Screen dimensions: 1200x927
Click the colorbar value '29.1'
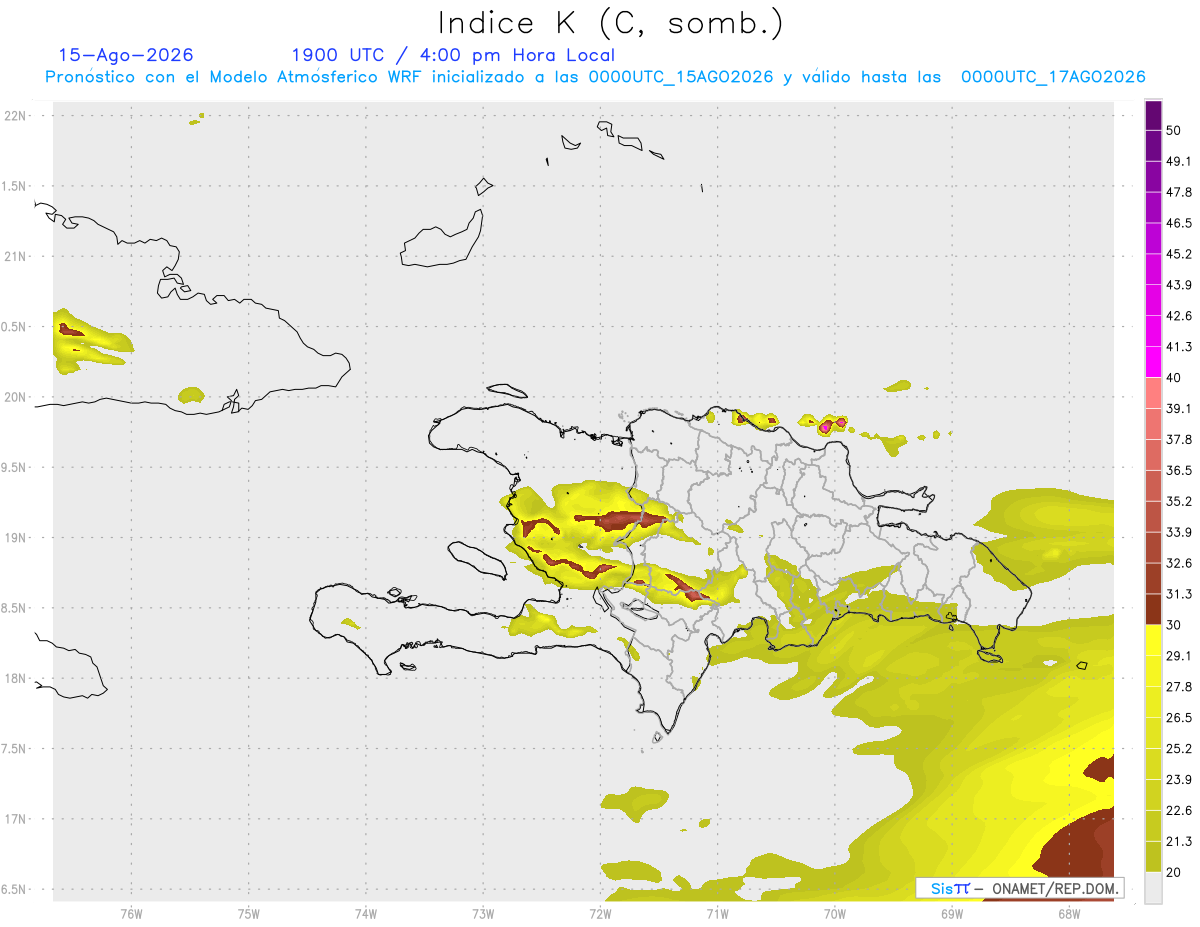point(1179,656)
